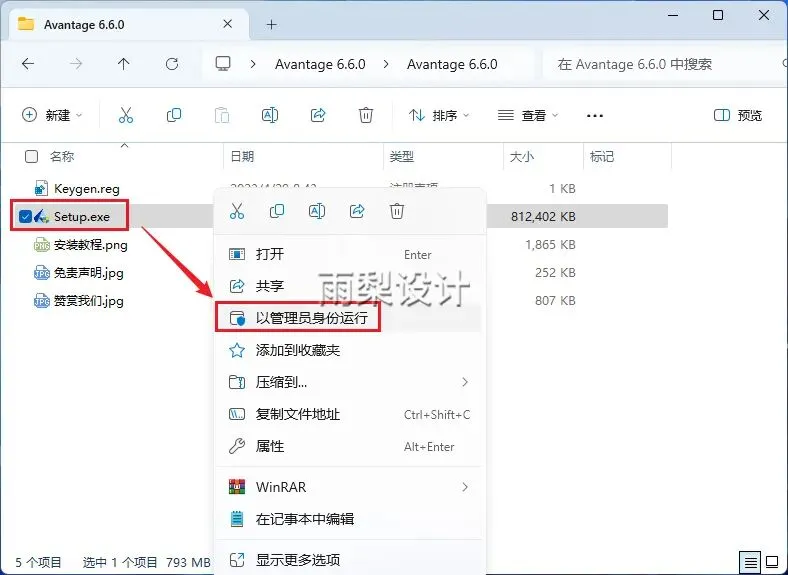The image size is (788, 575).
Task: Sort by the 标记 column header
Action: pyautogui.click(x=602, y=156)
